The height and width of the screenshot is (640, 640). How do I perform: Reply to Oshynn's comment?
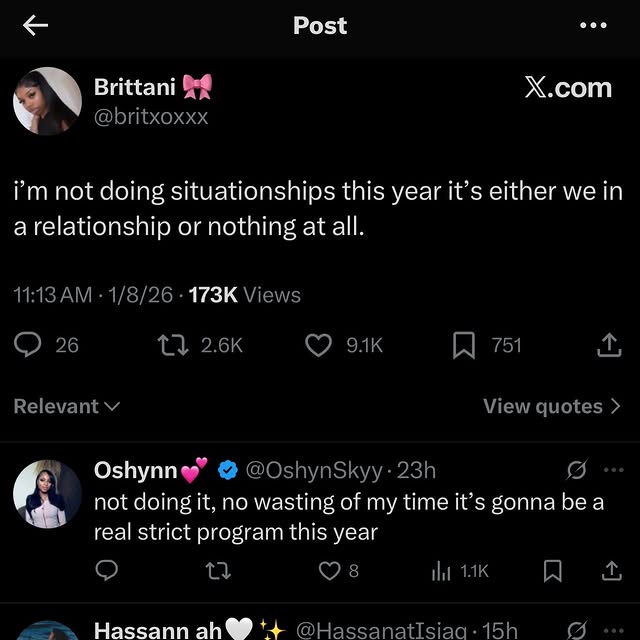106,570
